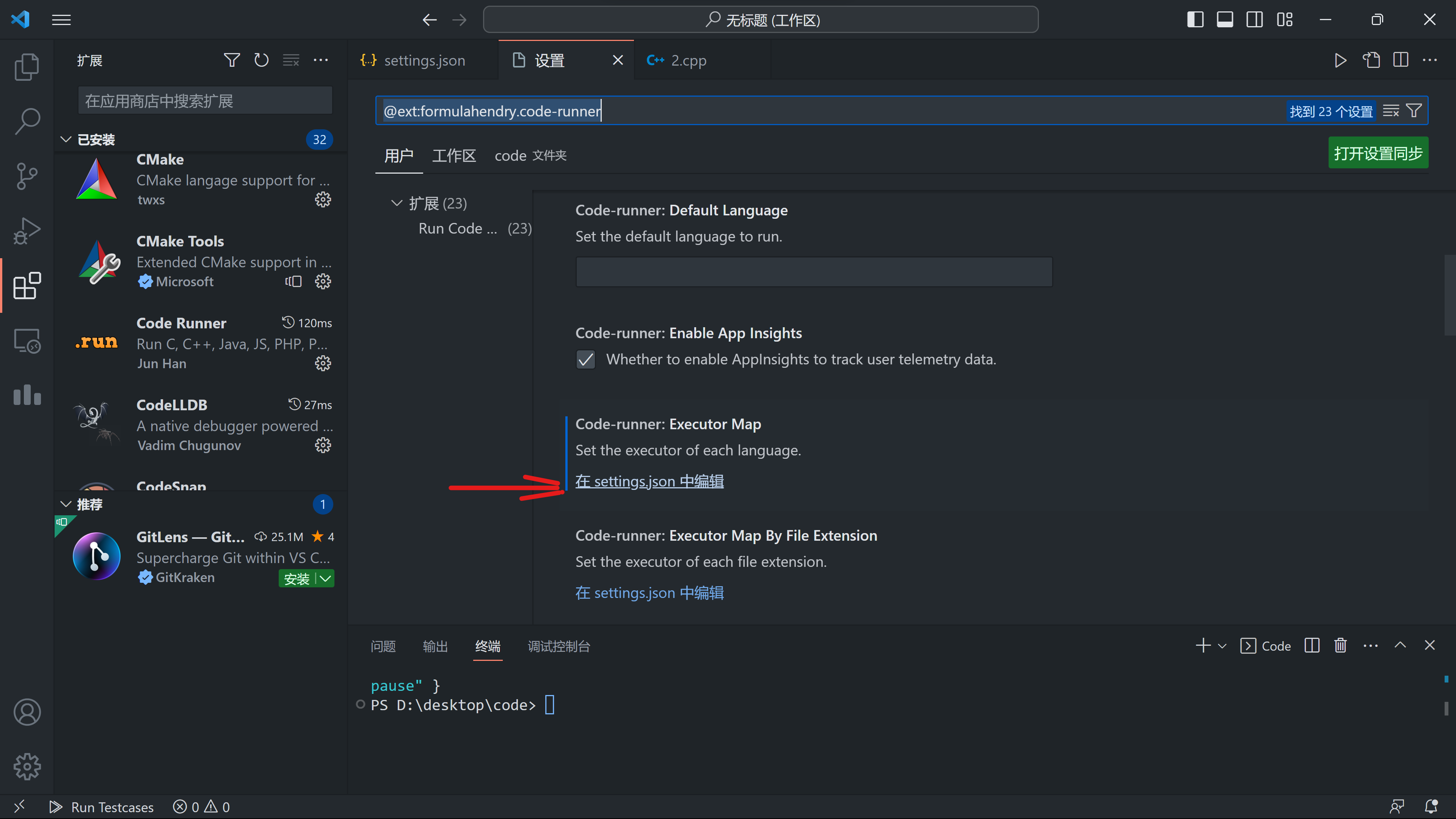
Task: Open CMake extension manage gear
Action: click(323, 199)
